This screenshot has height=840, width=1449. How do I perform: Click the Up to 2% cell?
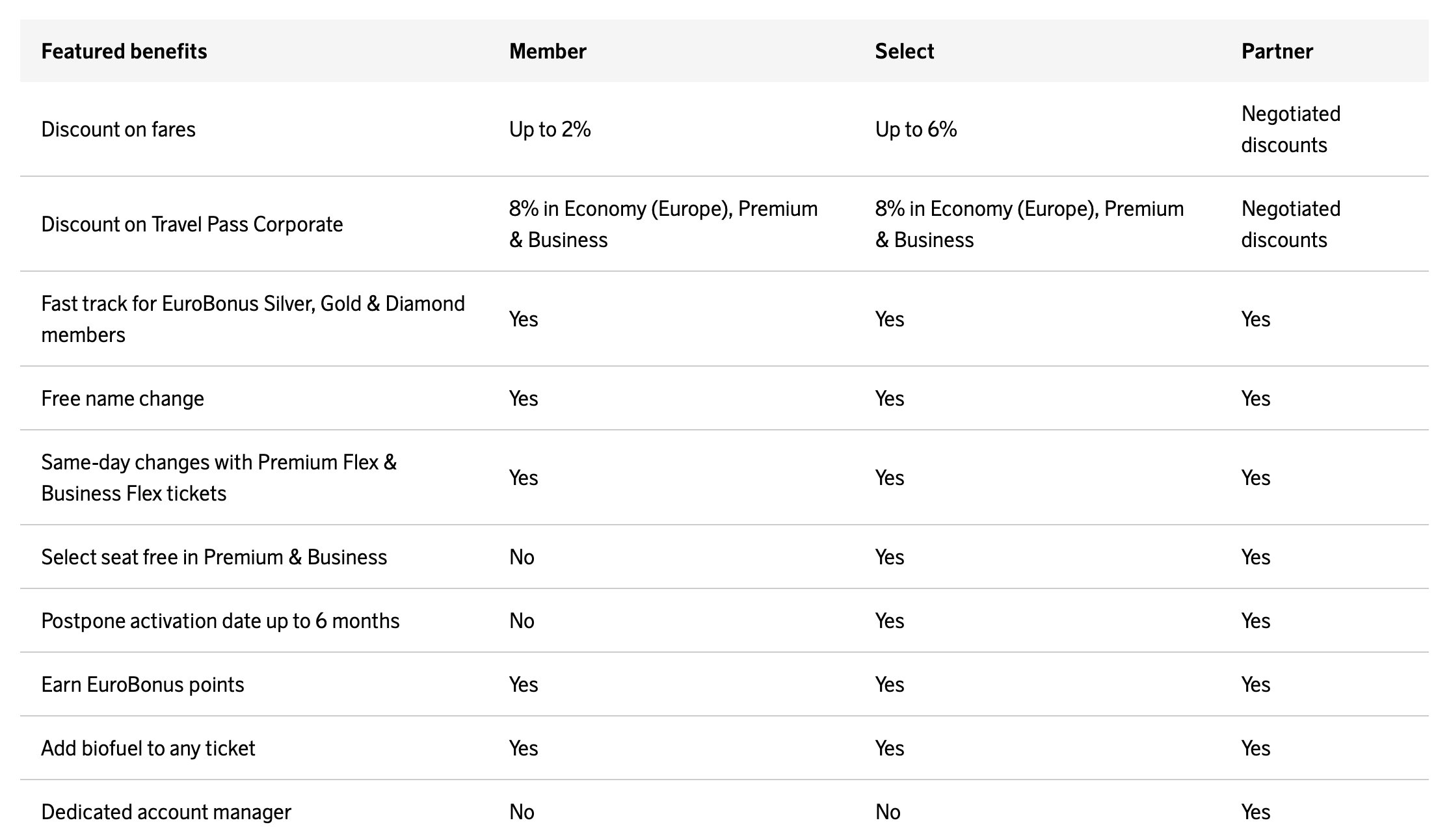[x=550, y=129]
